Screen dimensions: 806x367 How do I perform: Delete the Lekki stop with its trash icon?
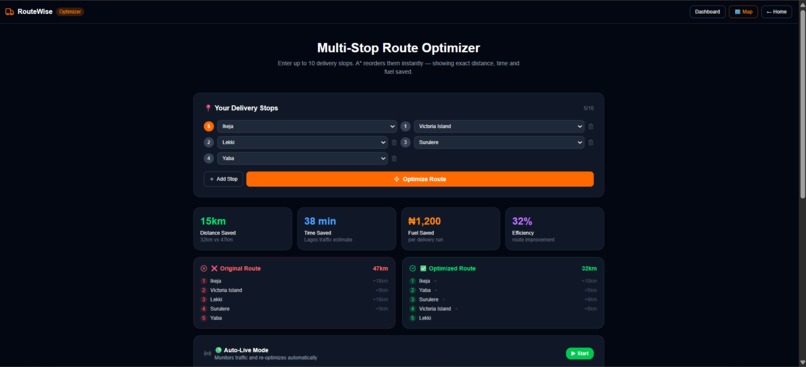(x=394, y=142)
